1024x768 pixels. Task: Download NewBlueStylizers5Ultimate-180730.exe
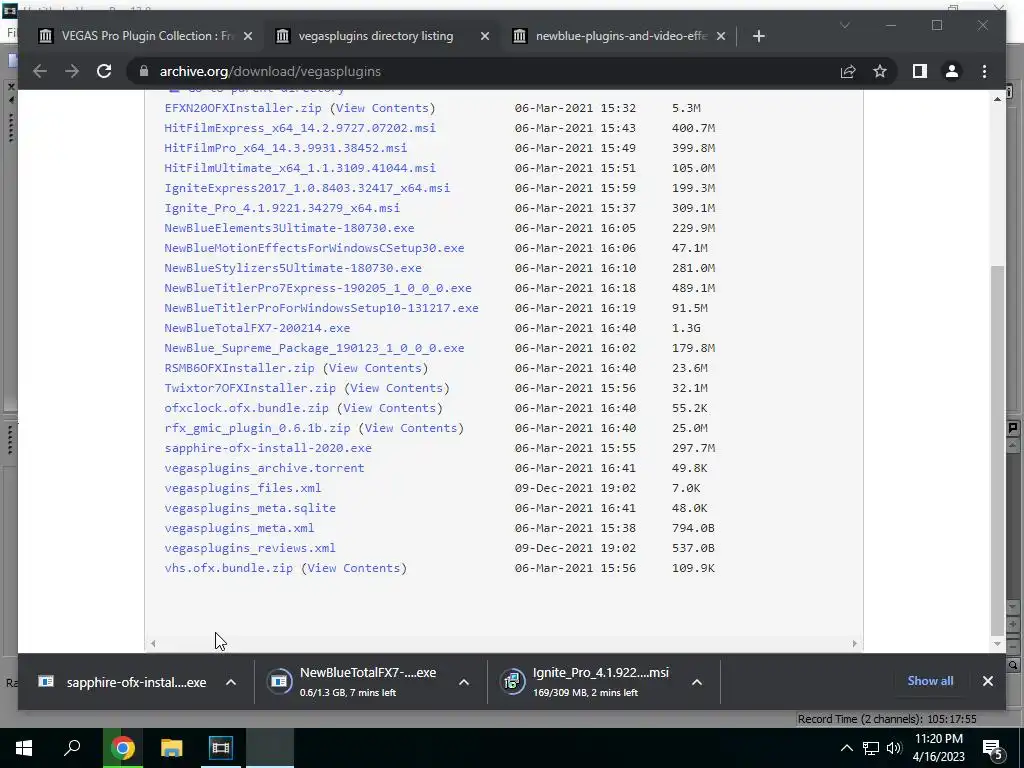(x=293, y=268)
